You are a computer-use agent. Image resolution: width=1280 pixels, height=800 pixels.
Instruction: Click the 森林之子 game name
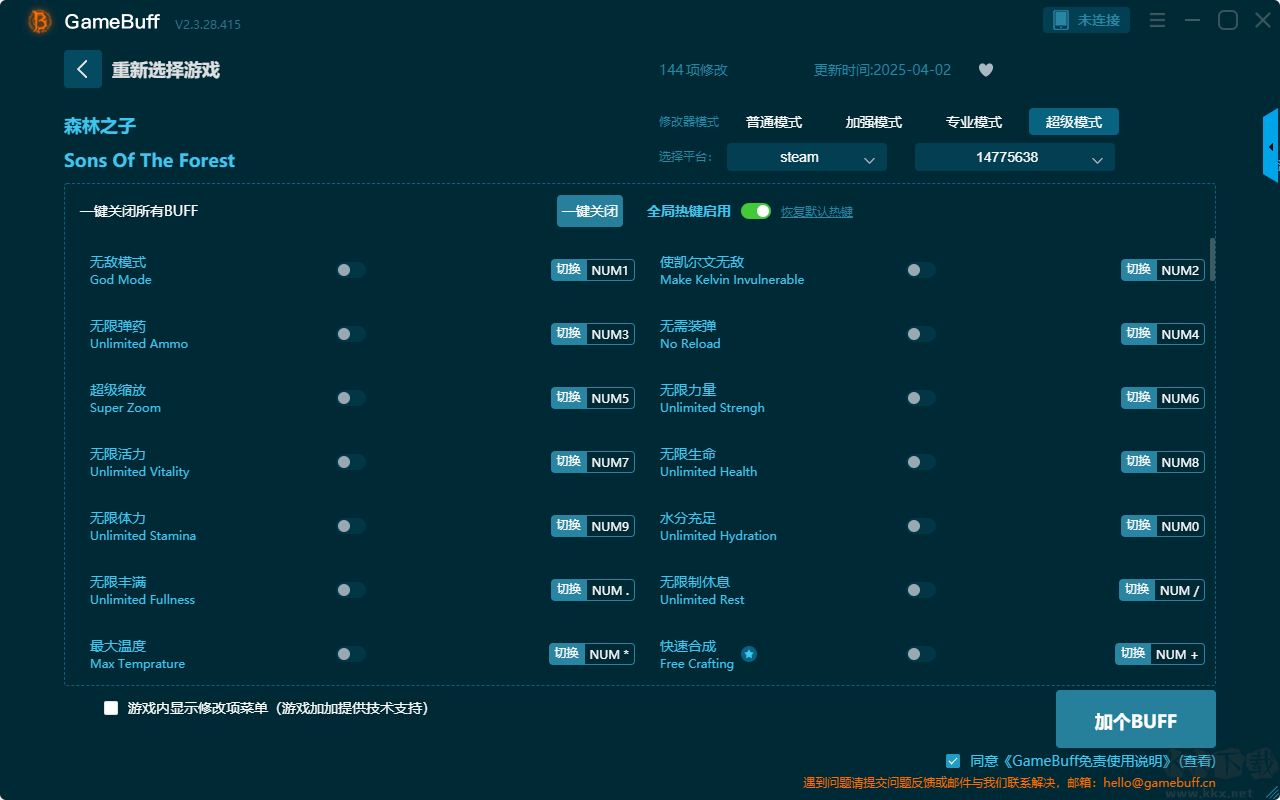[100, 126]
